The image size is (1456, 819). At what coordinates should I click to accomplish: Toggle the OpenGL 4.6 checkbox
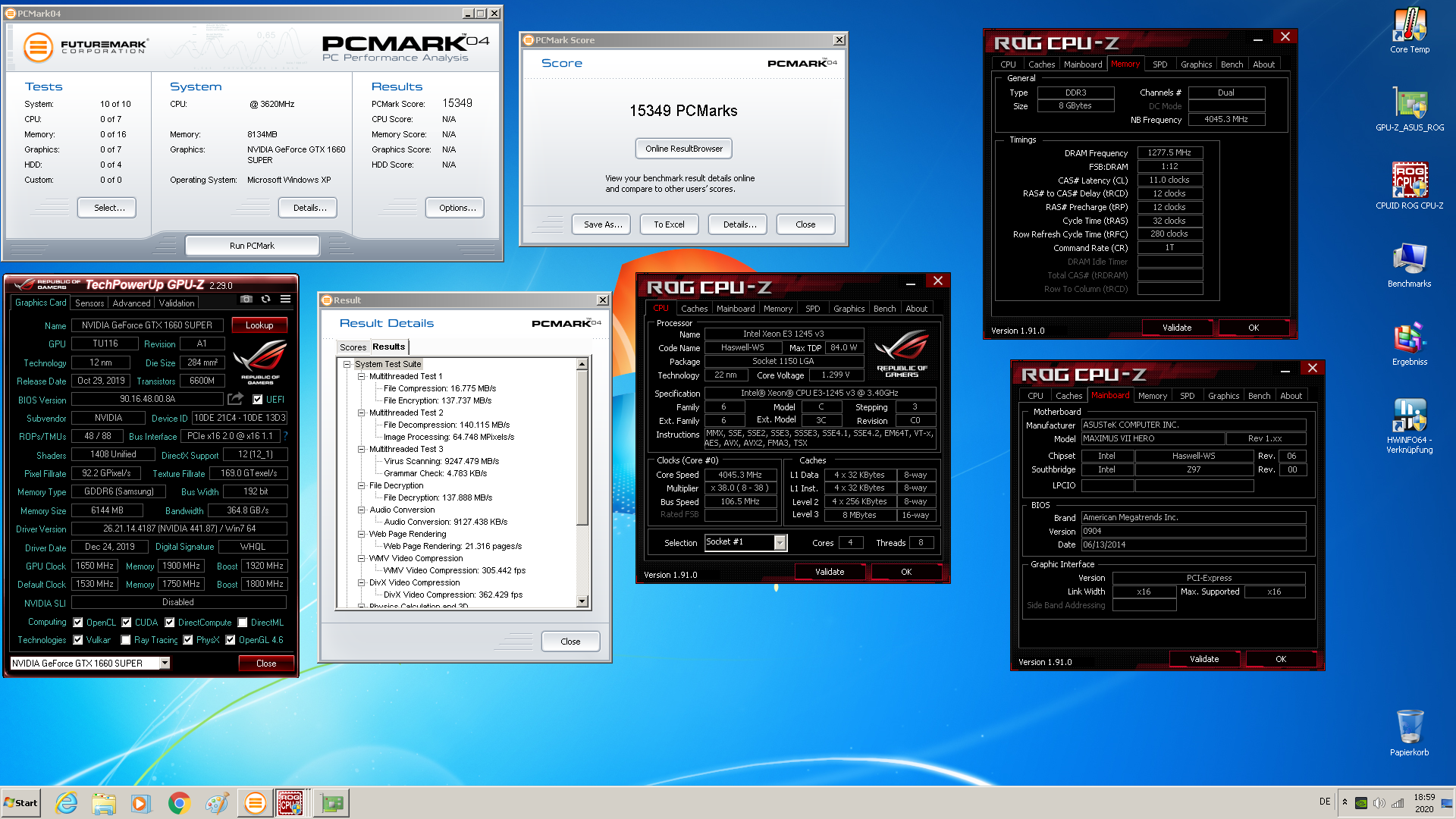point(231,640)
